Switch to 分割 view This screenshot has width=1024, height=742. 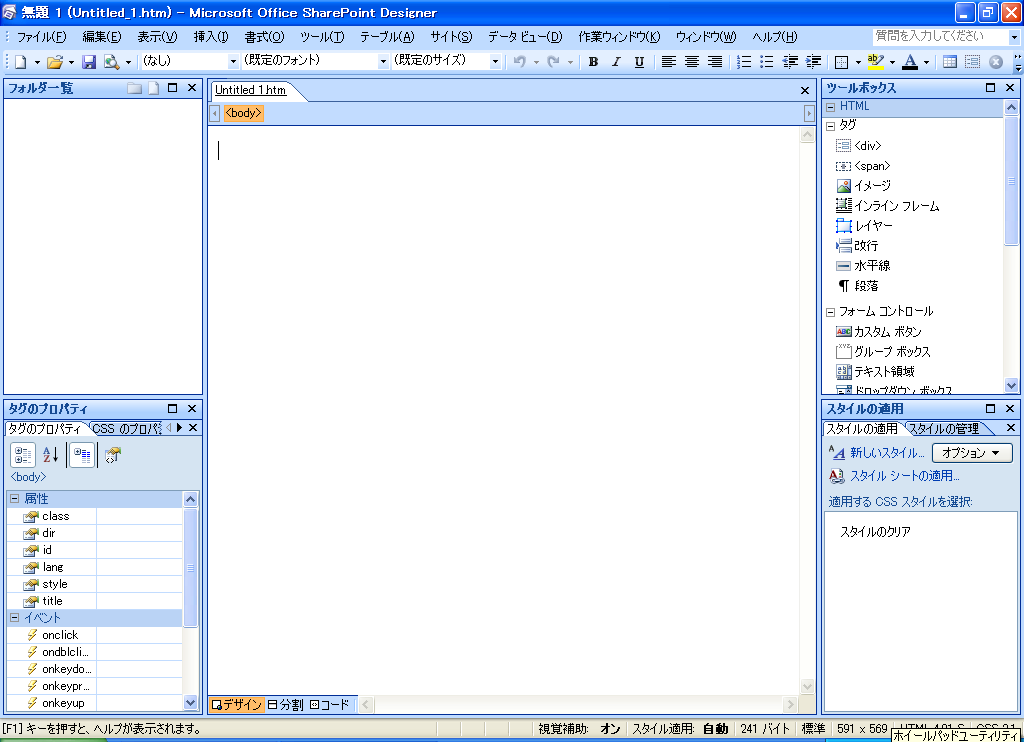285,705
